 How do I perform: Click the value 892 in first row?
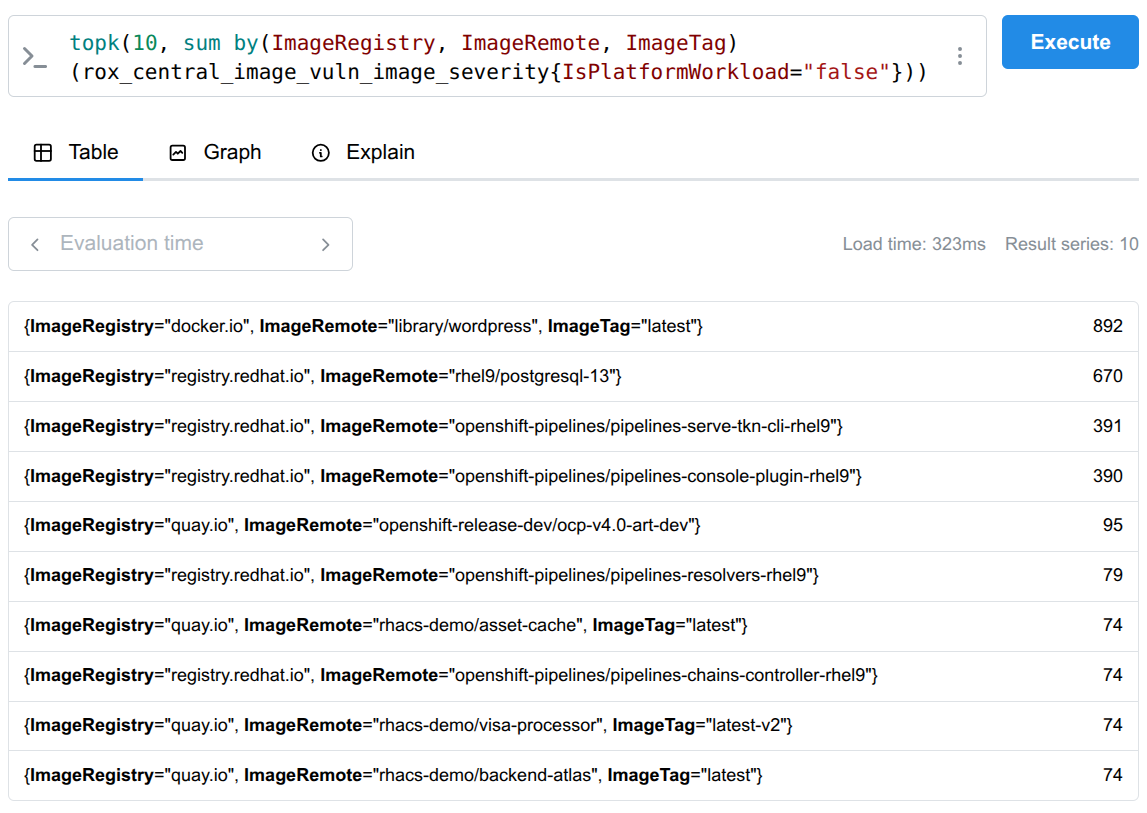pos(1107,327)
